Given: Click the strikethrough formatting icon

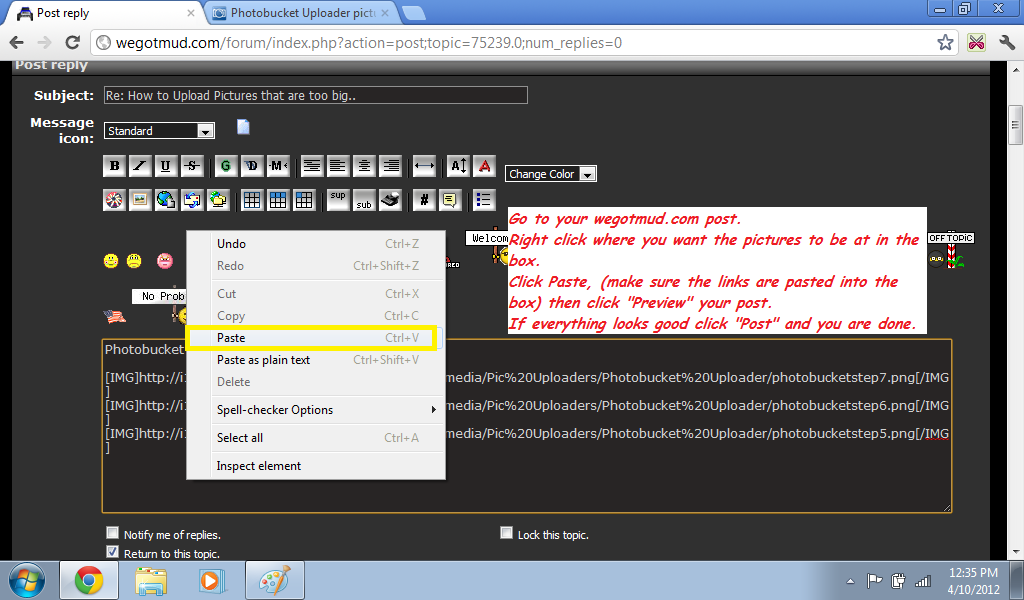Looking at the screenshot, I should click(x=192, y=166).
